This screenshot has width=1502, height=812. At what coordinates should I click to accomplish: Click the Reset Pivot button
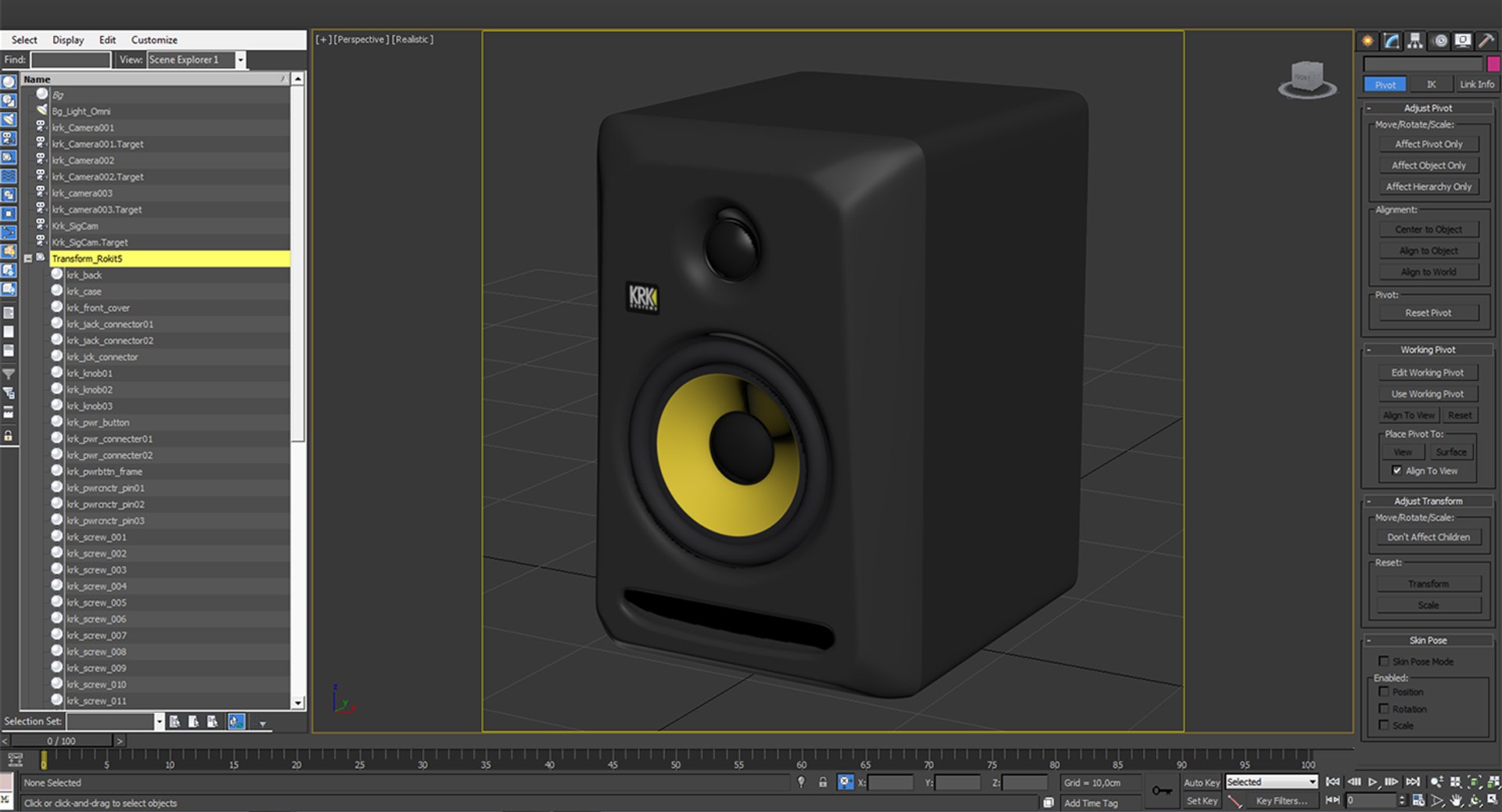click(1428, 313)
